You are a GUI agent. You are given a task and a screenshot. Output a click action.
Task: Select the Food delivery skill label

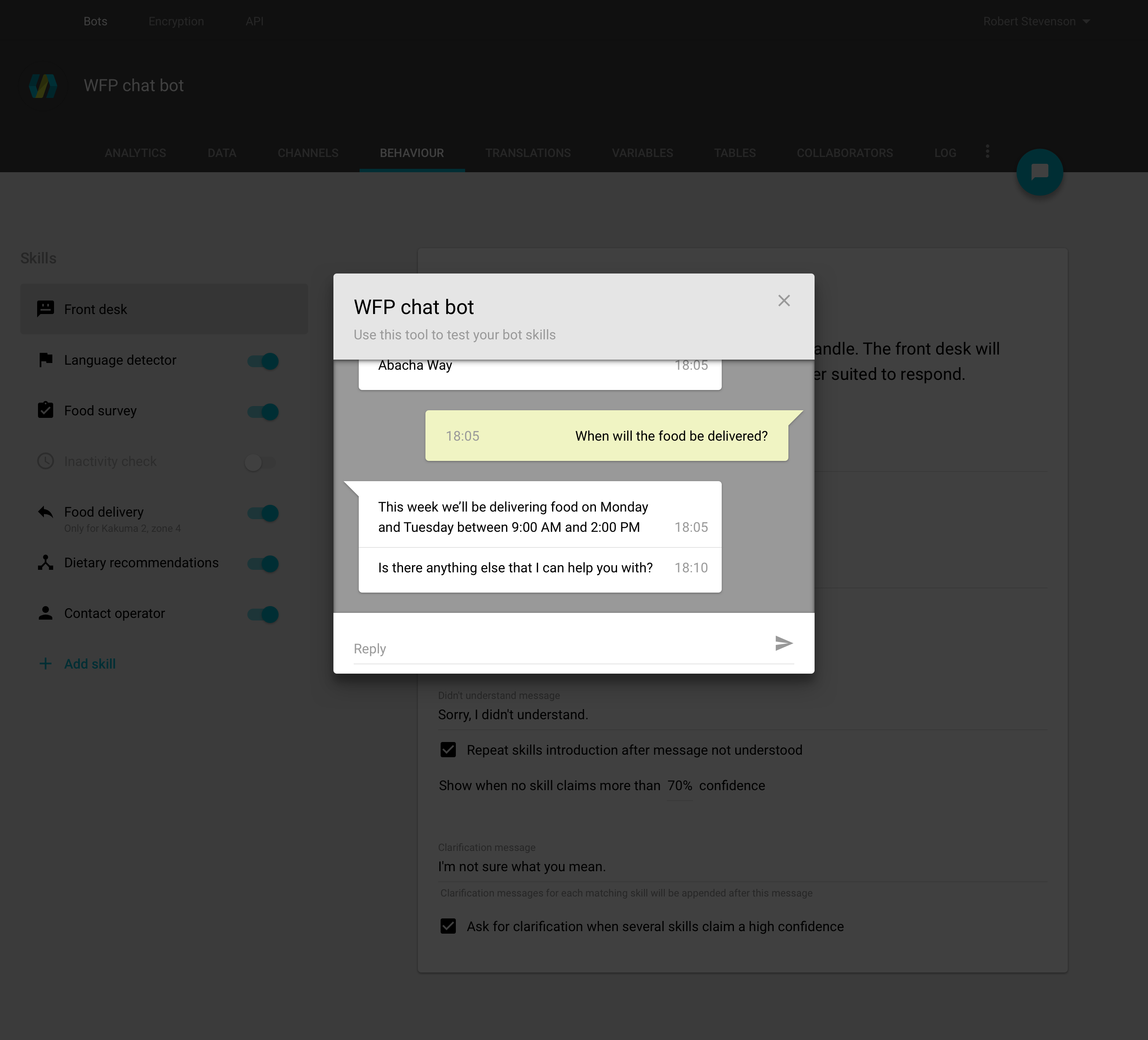click(104, 512)
